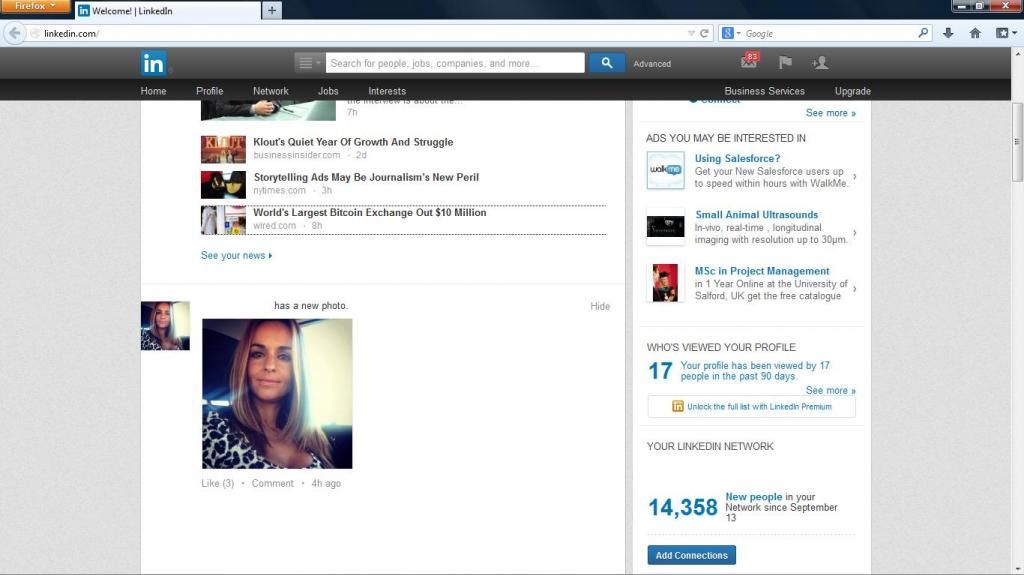Expand the Small Animal Ultrasounds ad chevron
Viewport: 1024px width, 575px height.
coord(855,233)
